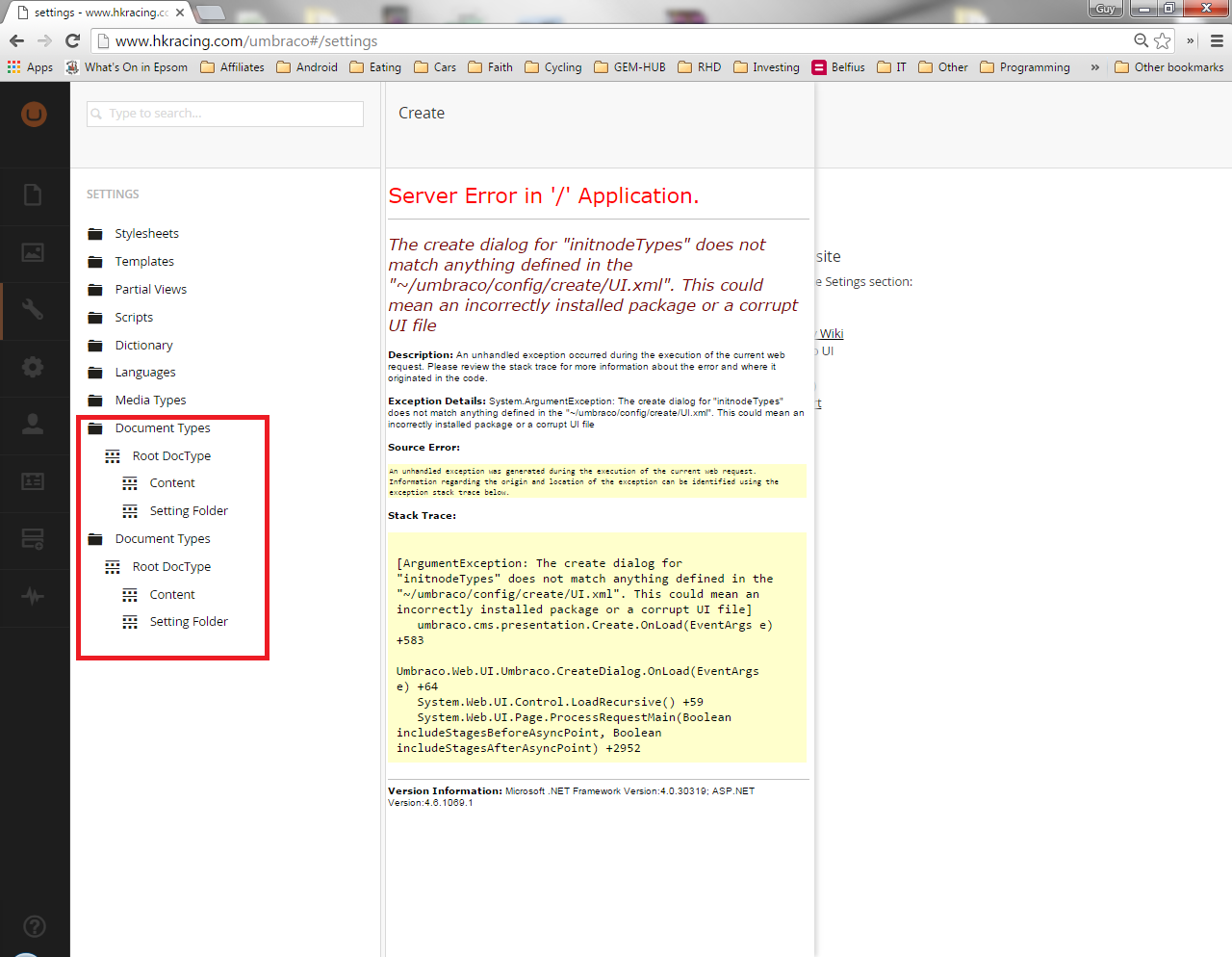The image size is (1232, 957).
Task: Click the Create dialog heading
Action: tap(422, 114)
